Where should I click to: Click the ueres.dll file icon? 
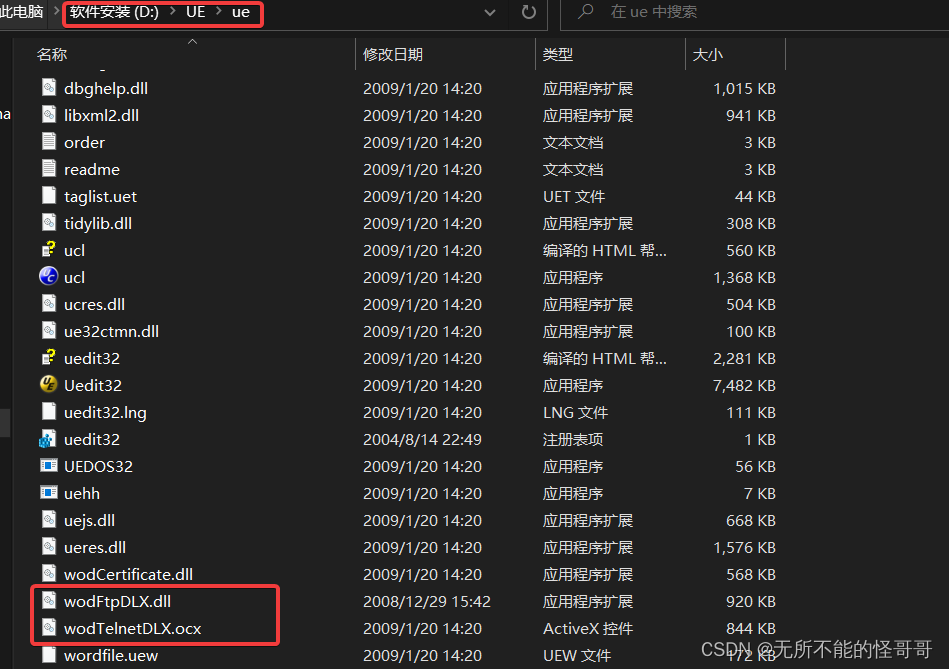pyautogui.click(x=49, y=547)
